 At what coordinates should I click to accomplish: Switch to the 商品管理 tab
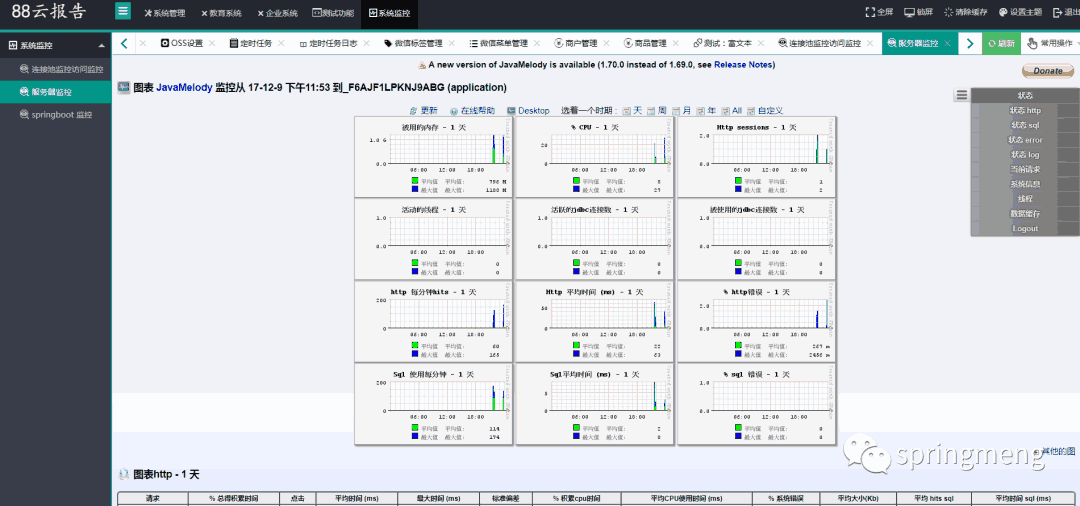tap(645, 43)
